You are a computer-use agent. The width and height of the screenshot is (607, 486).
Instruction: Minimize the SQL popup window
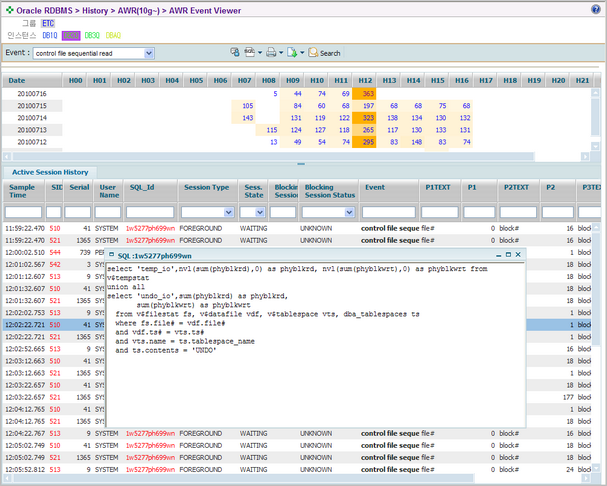499,255
